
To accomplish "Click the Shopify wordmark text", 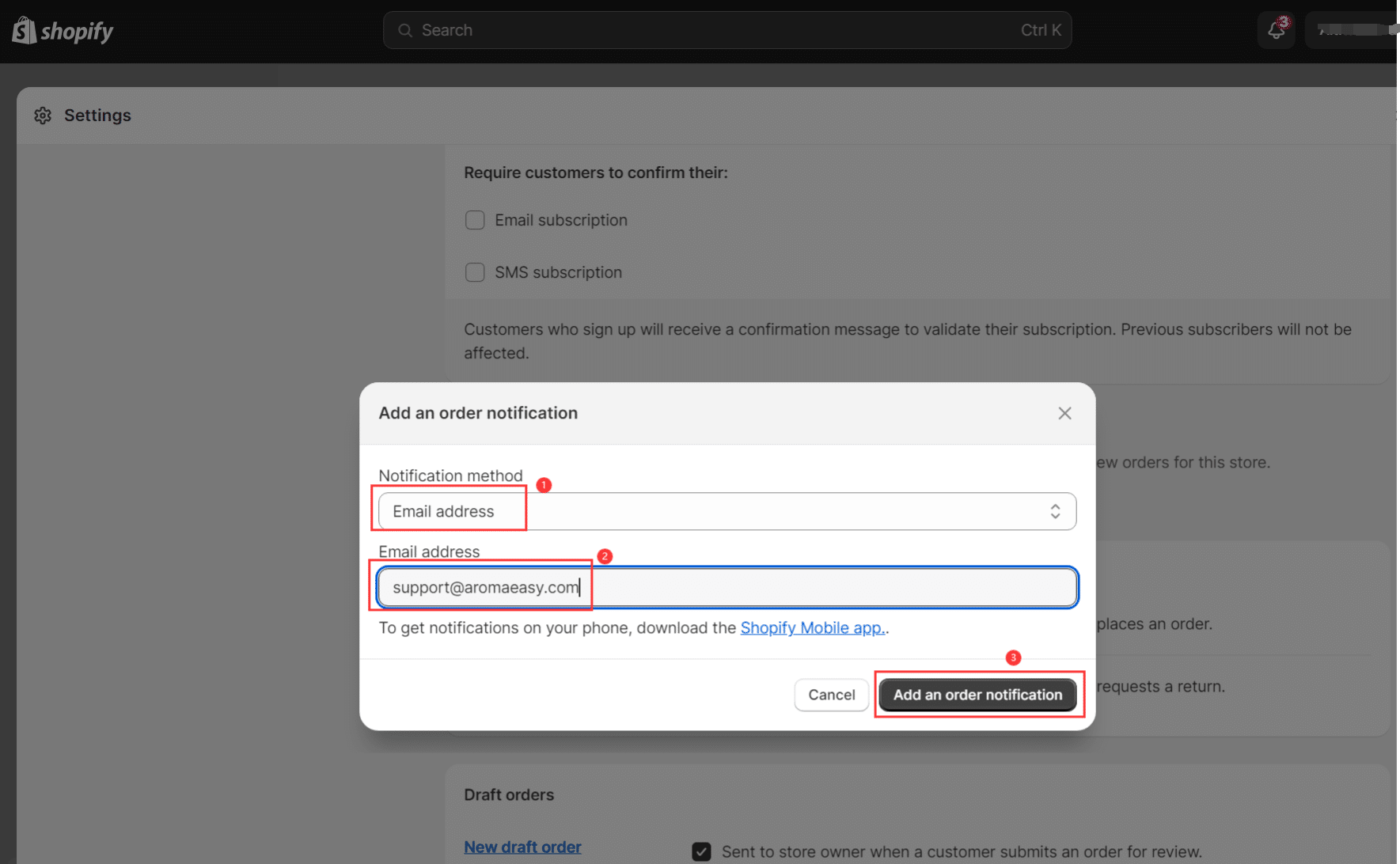I will coord(77,31).
